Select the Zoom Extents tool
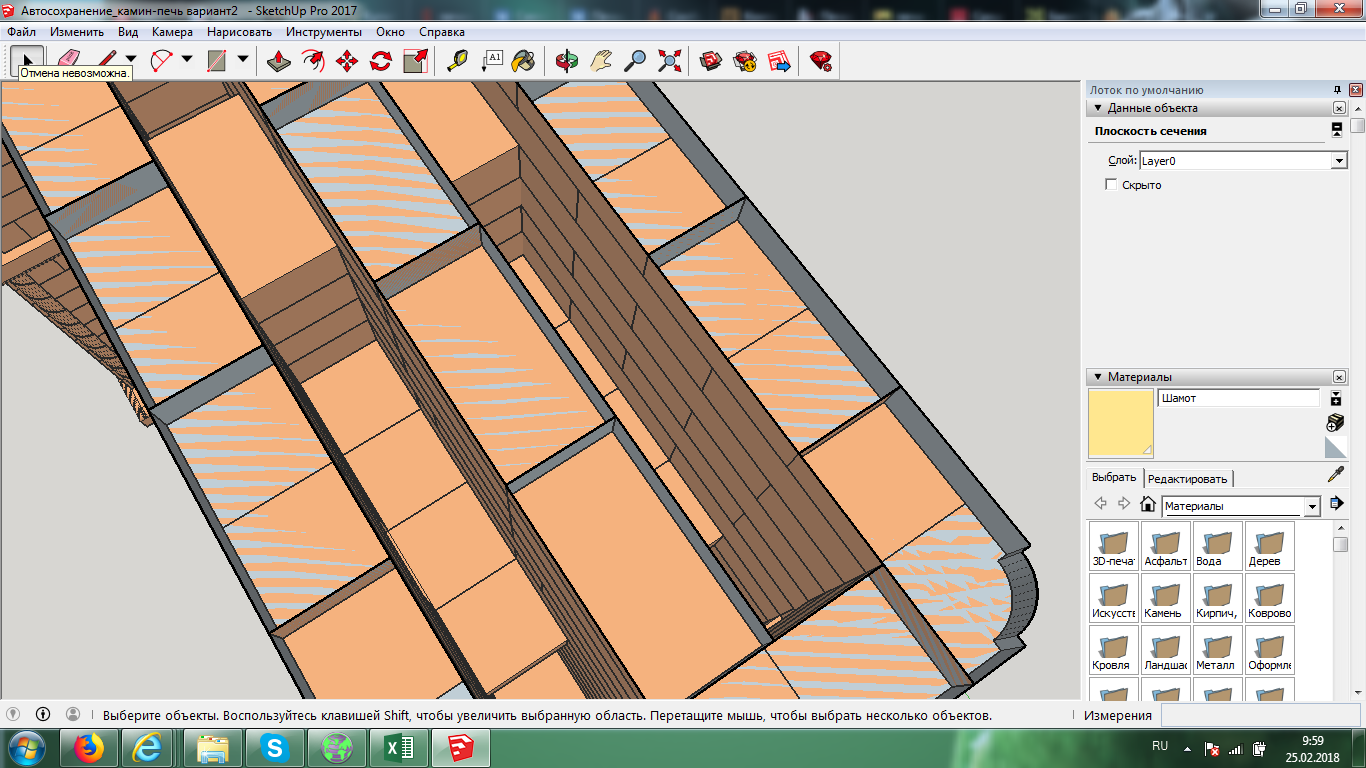 pyautogui.click(x=669, y=61)
